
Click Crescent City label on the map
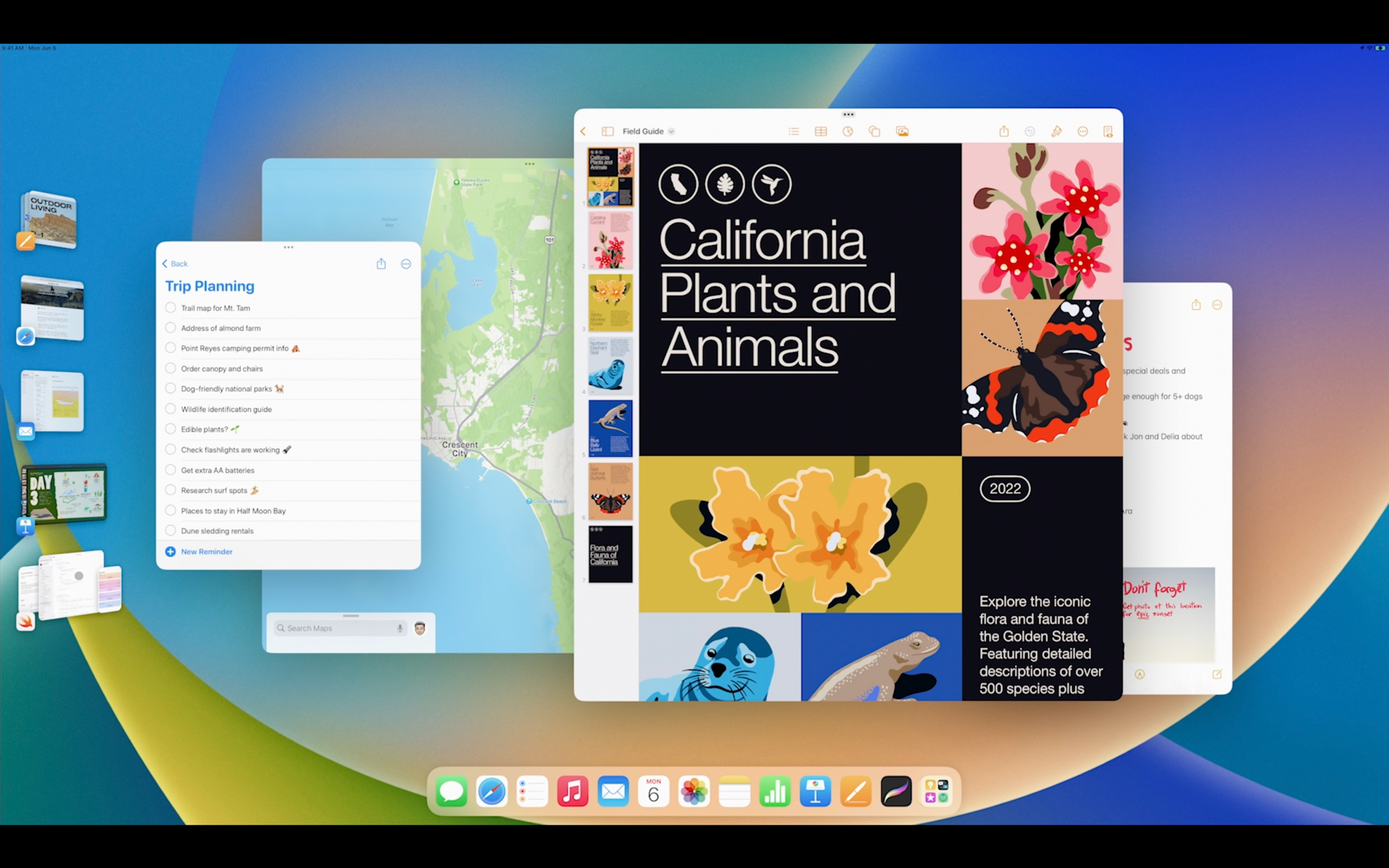click(x=460, y=449)
